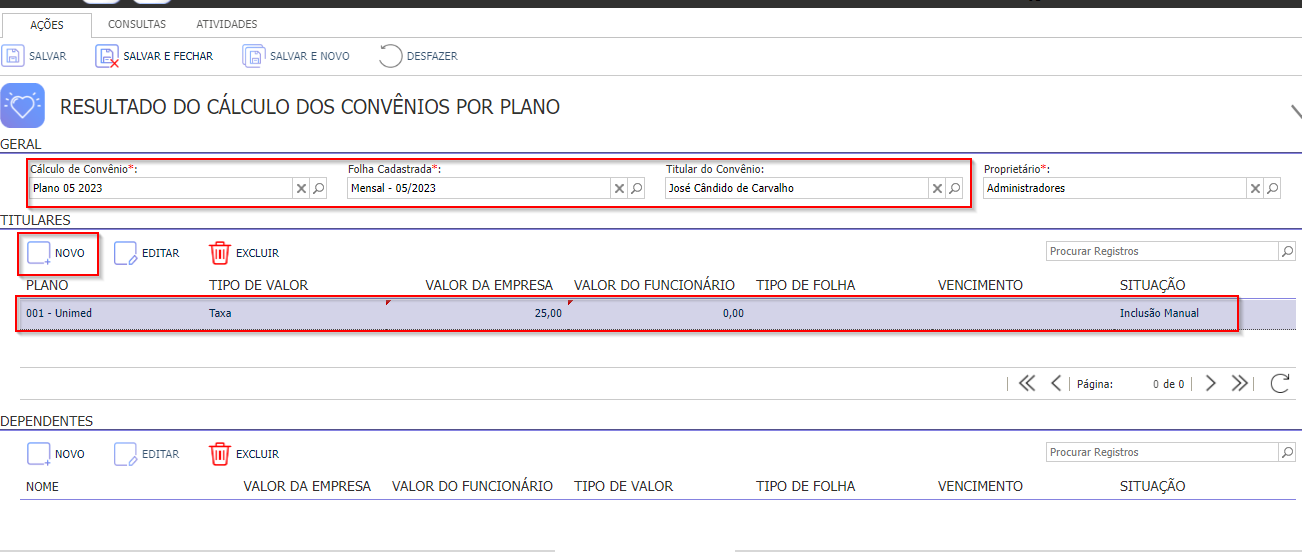
Task: Open lookup for Titular do Convênio
Action: point(955,188)
